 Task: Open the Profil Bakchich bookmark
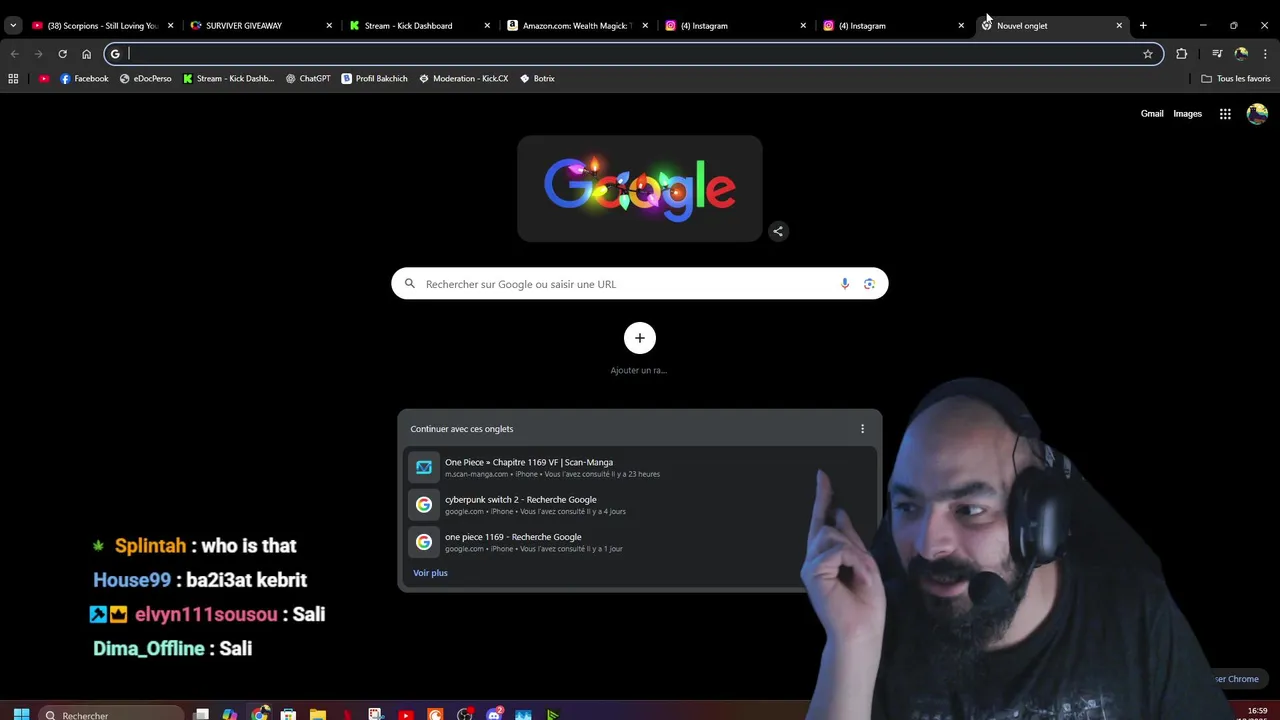tap(375, 78)
